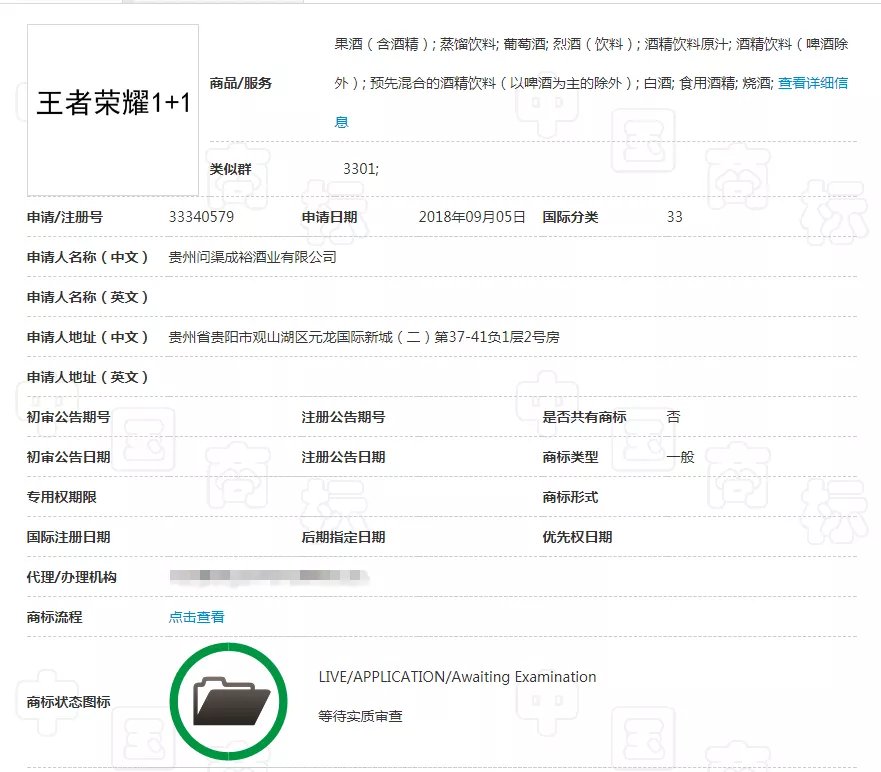
Task: Click the applicant name 贵州问渠成裕酒业有限公司
Action: tap(252, 257)
